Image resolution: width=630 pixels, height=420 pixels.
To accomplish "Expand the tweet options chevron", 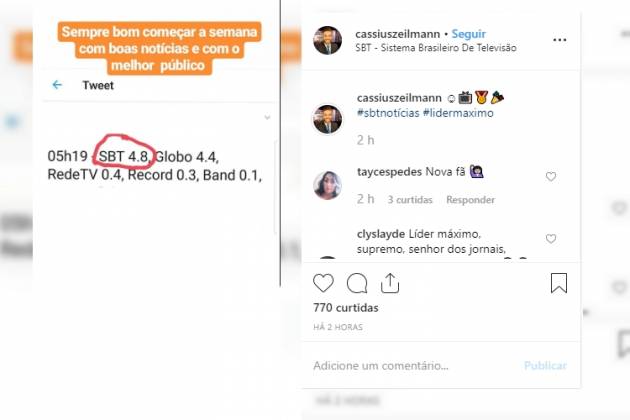I will click(x=267, y=117).
